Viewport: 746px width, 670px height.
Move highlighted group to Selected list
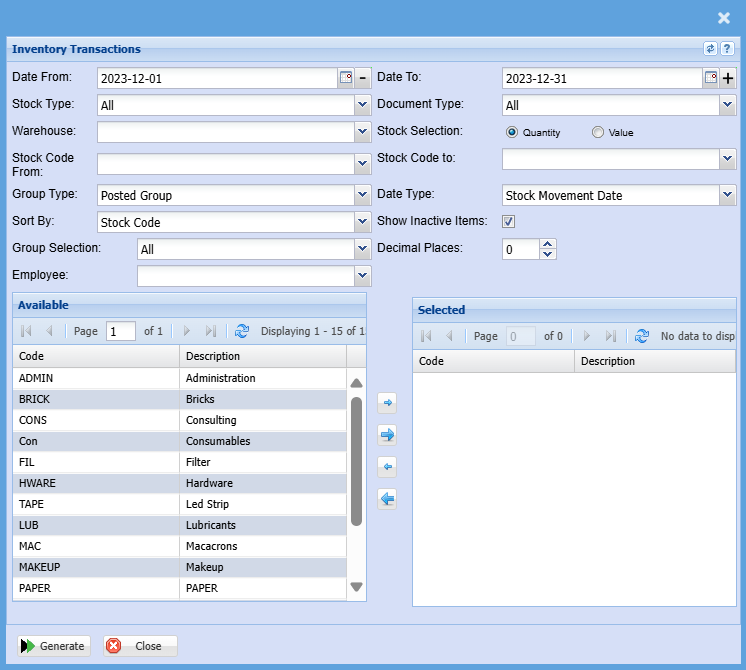click(x=387, y=403)
